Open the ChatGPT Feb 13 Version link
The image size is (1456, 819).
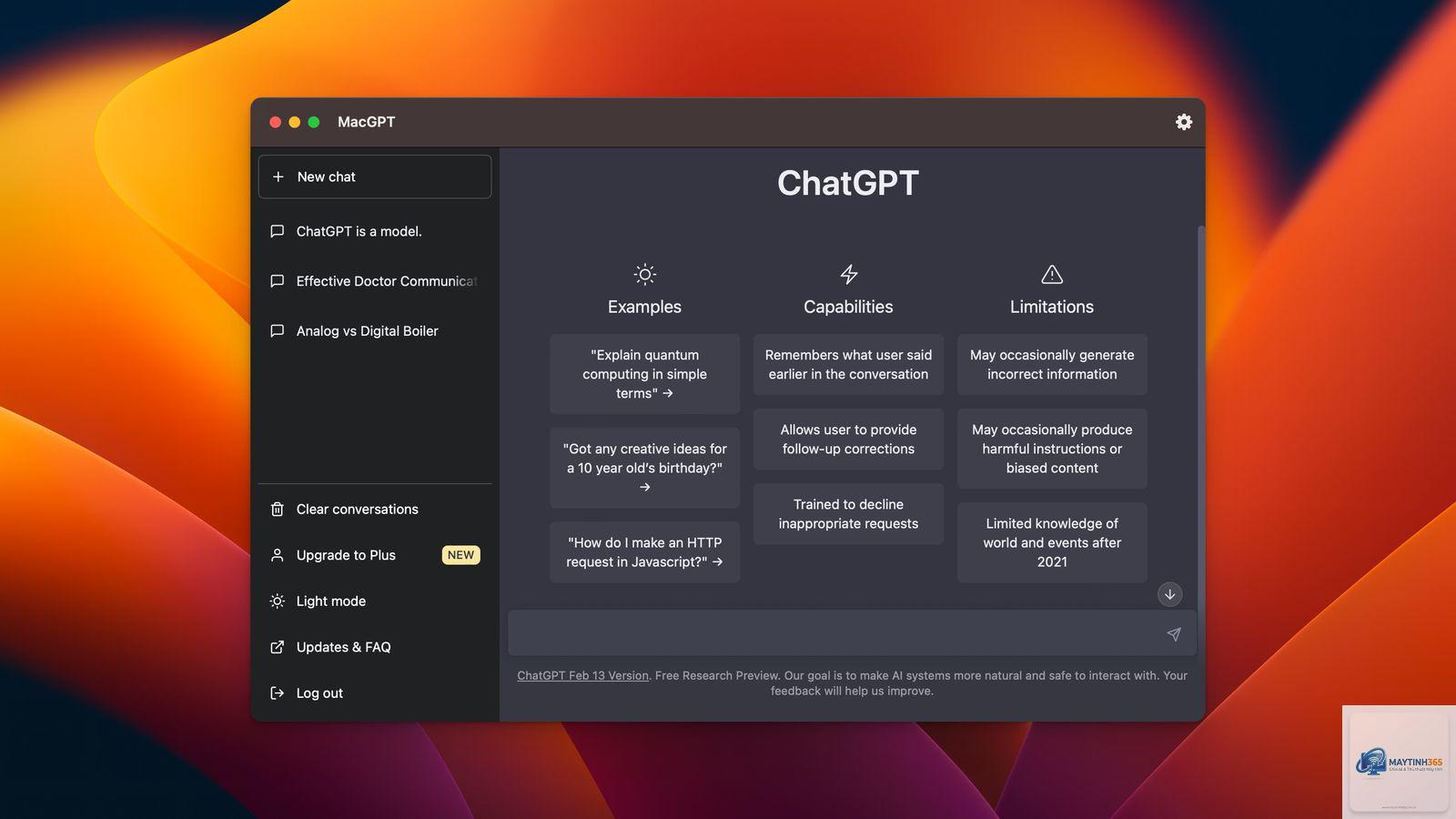(582, 675)
